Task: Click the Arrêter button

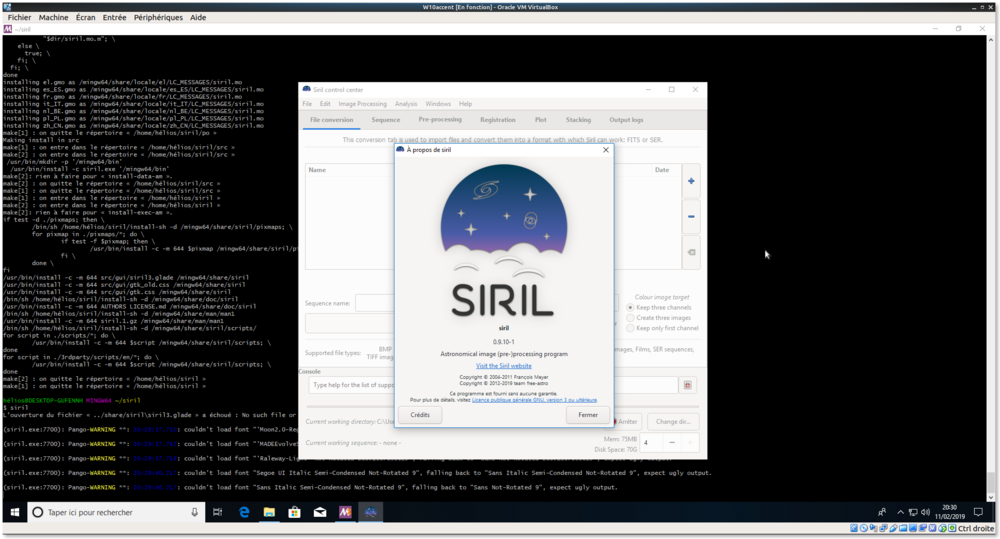Action: 626,422
